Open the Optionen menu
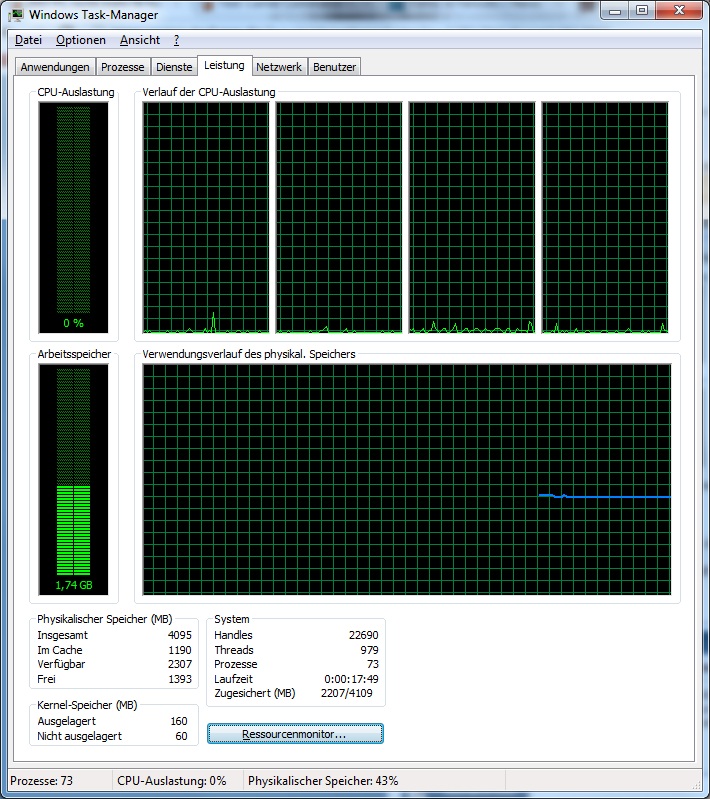The width and height of the screenshot is (710, 799). (x=81, y=40)
